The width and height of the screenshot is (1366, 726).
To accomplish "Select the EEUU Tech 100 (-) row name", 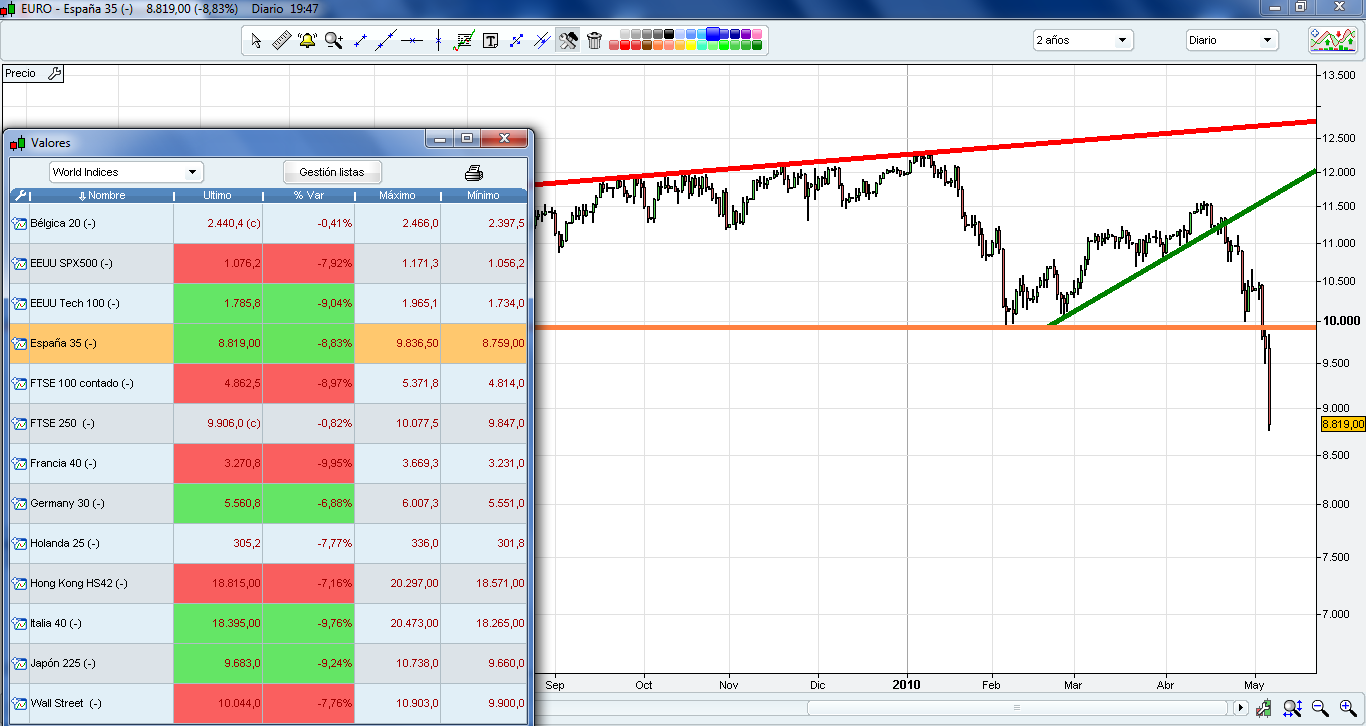I will (x=75, y=303).
